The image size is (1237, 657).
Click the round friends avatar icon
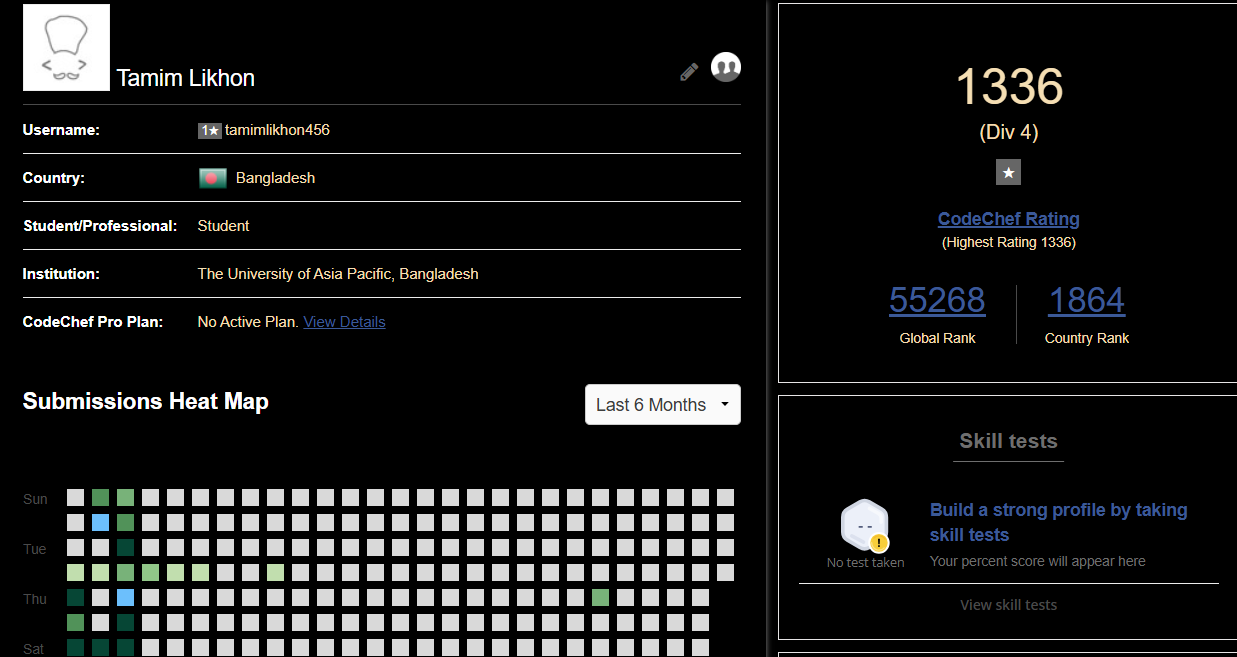pos(725,67)
